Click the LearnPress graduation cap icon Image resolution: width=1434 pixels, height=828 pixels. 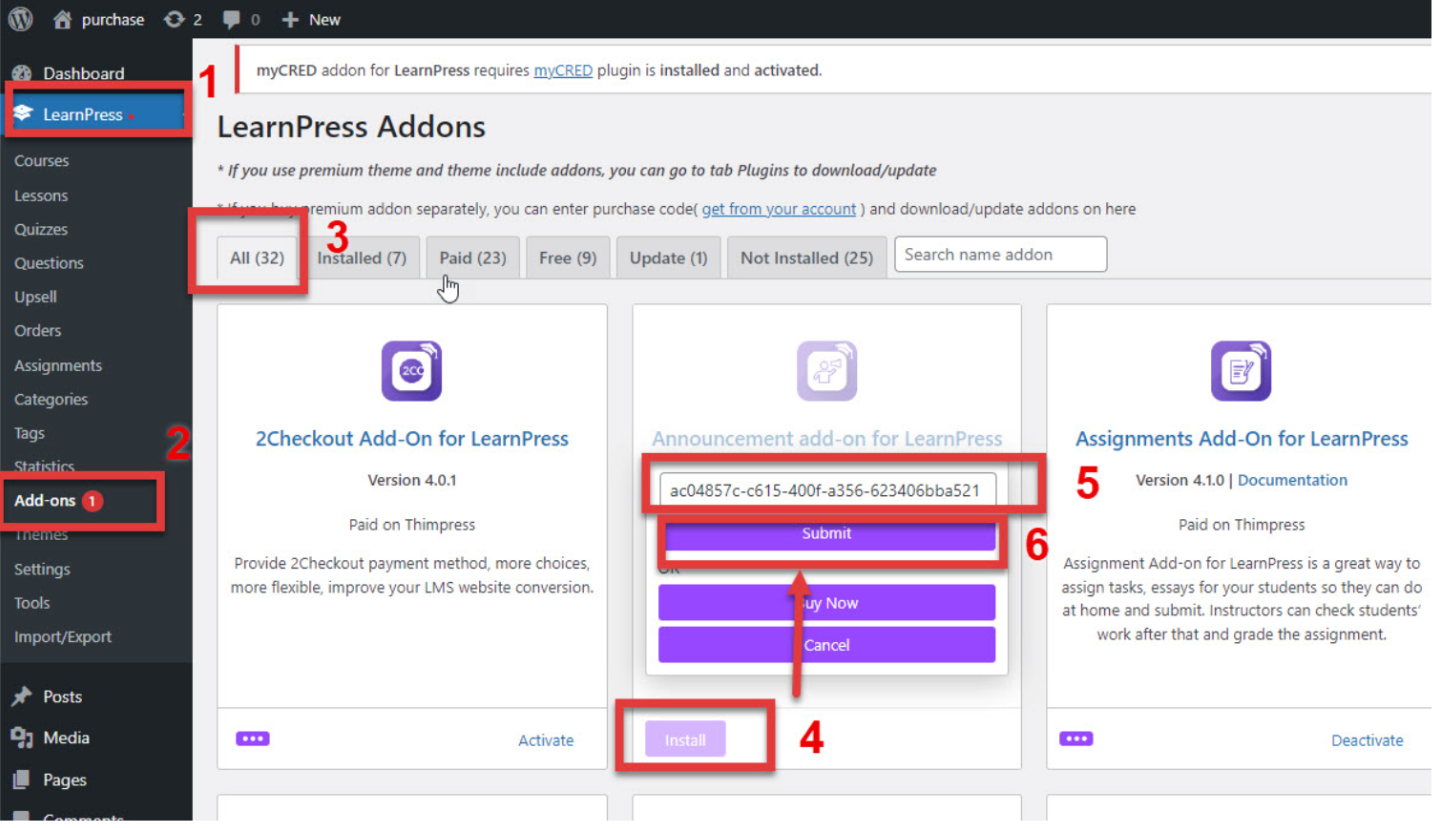23,114
